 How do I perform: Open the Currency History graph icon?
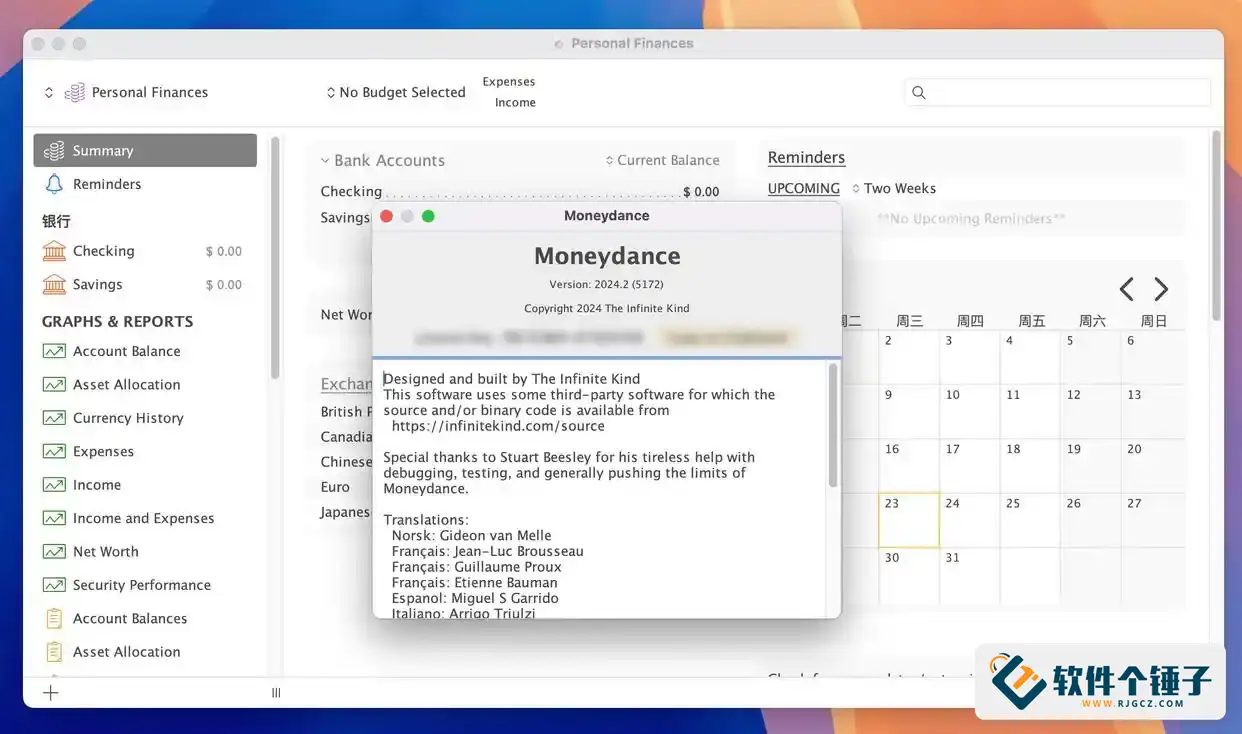coord(54,418)
